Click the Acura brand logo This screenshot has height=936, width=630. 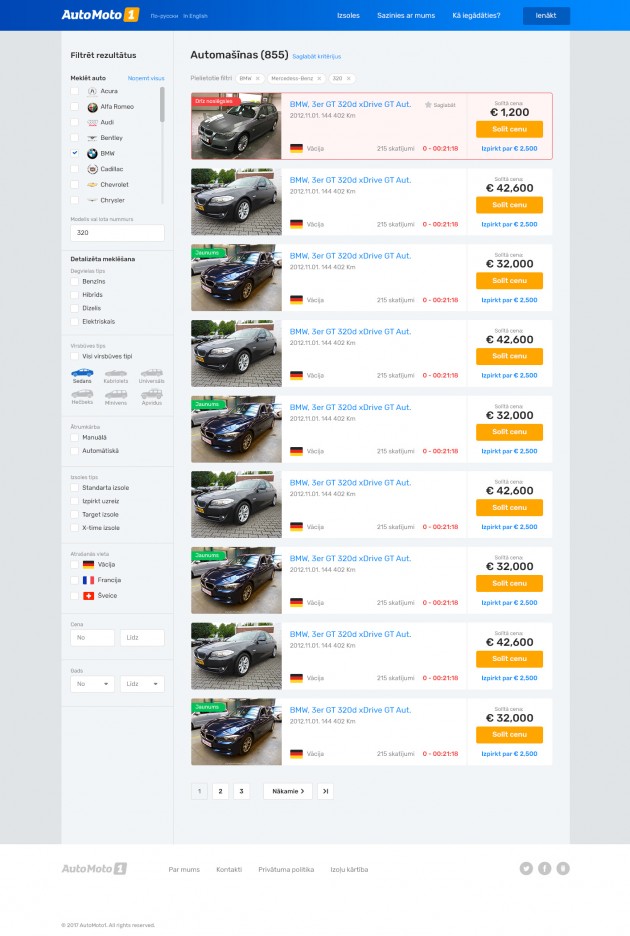pyautogui.click(x=92, y=91)
